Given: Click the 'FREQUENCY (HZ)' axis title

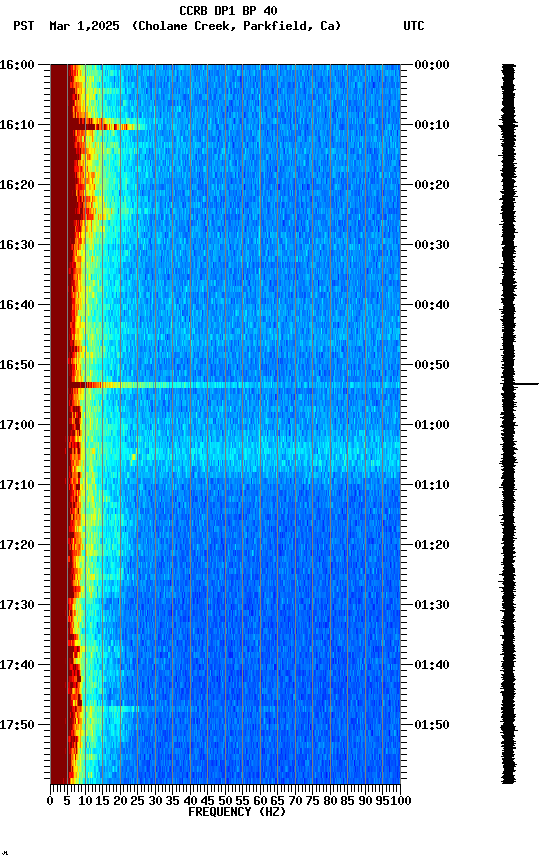Looking at the screenshot, I should pos(237,812).
